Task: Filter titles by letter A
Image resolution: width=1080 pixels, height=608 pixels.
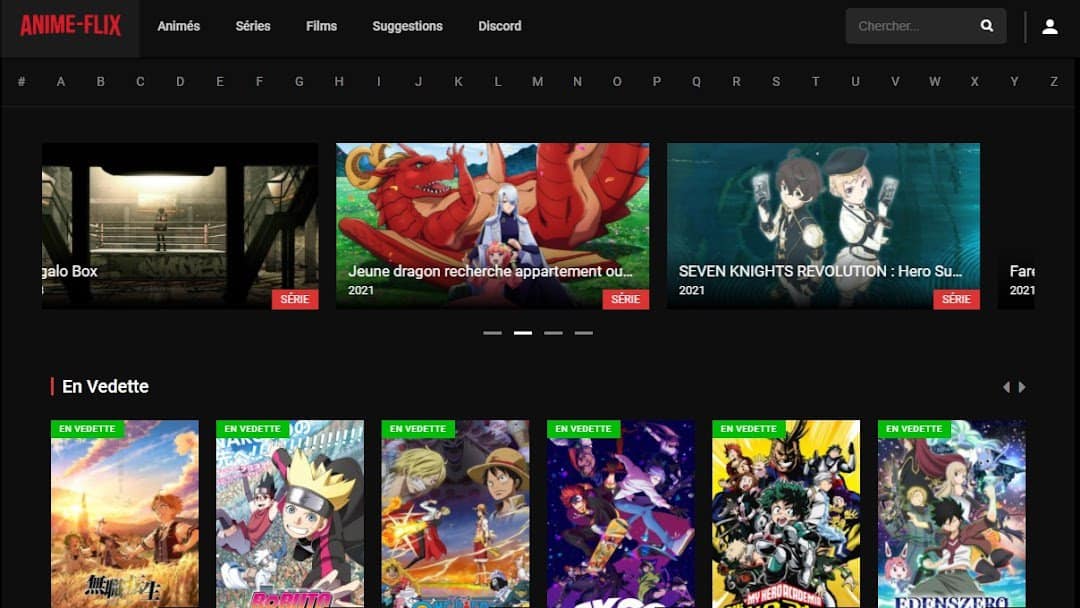Action: [x=61, y=81]
